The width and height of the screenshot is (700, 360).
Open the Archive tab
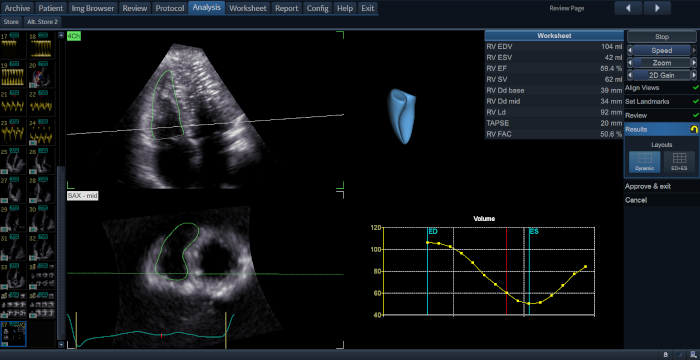[17, 8]
